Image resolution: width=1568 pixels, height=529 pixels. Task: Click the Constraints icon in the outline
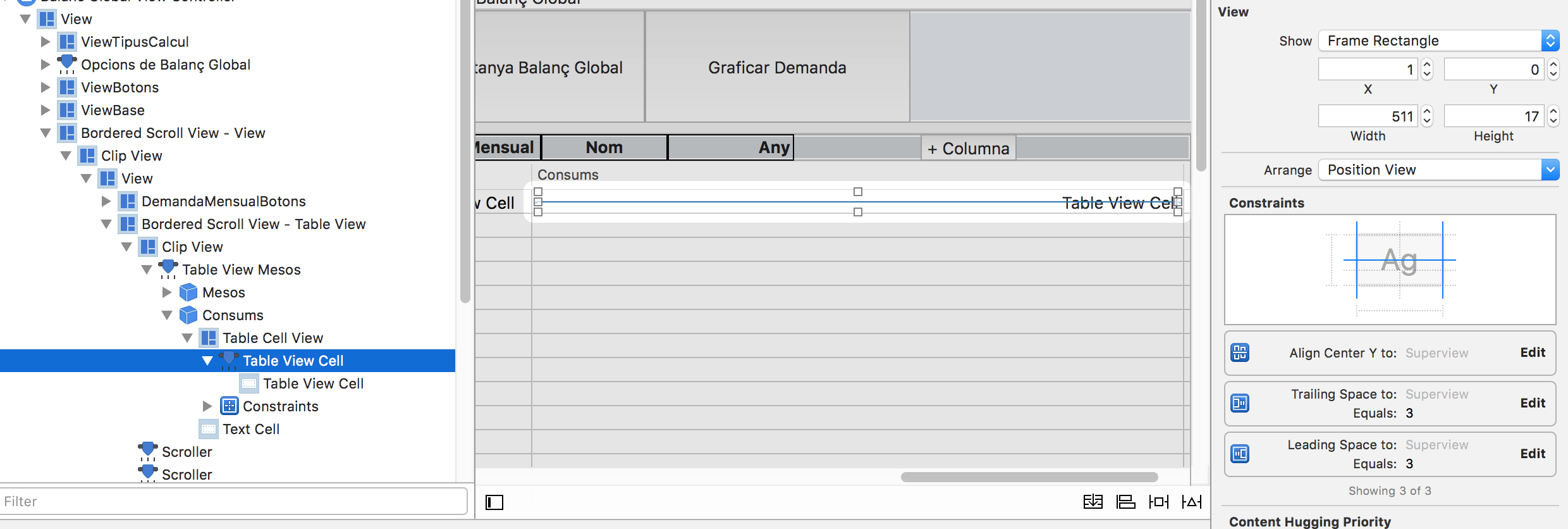(x=230, y=406)
